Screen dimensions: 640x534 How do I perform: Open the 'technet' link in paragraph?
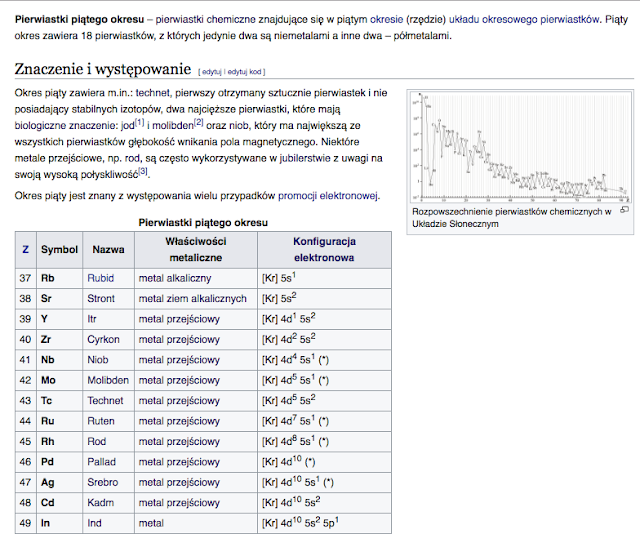tap(152, 93)
